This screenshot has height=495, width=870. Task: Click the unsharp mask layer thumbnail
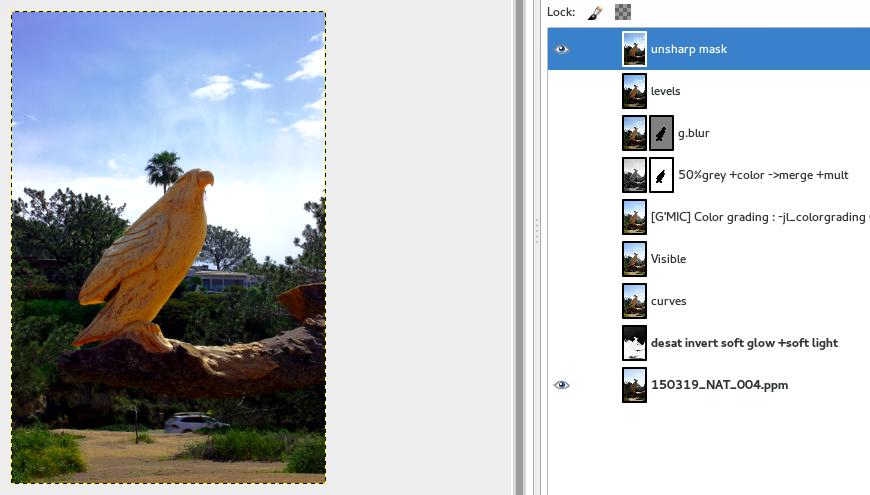coord(634,49)
